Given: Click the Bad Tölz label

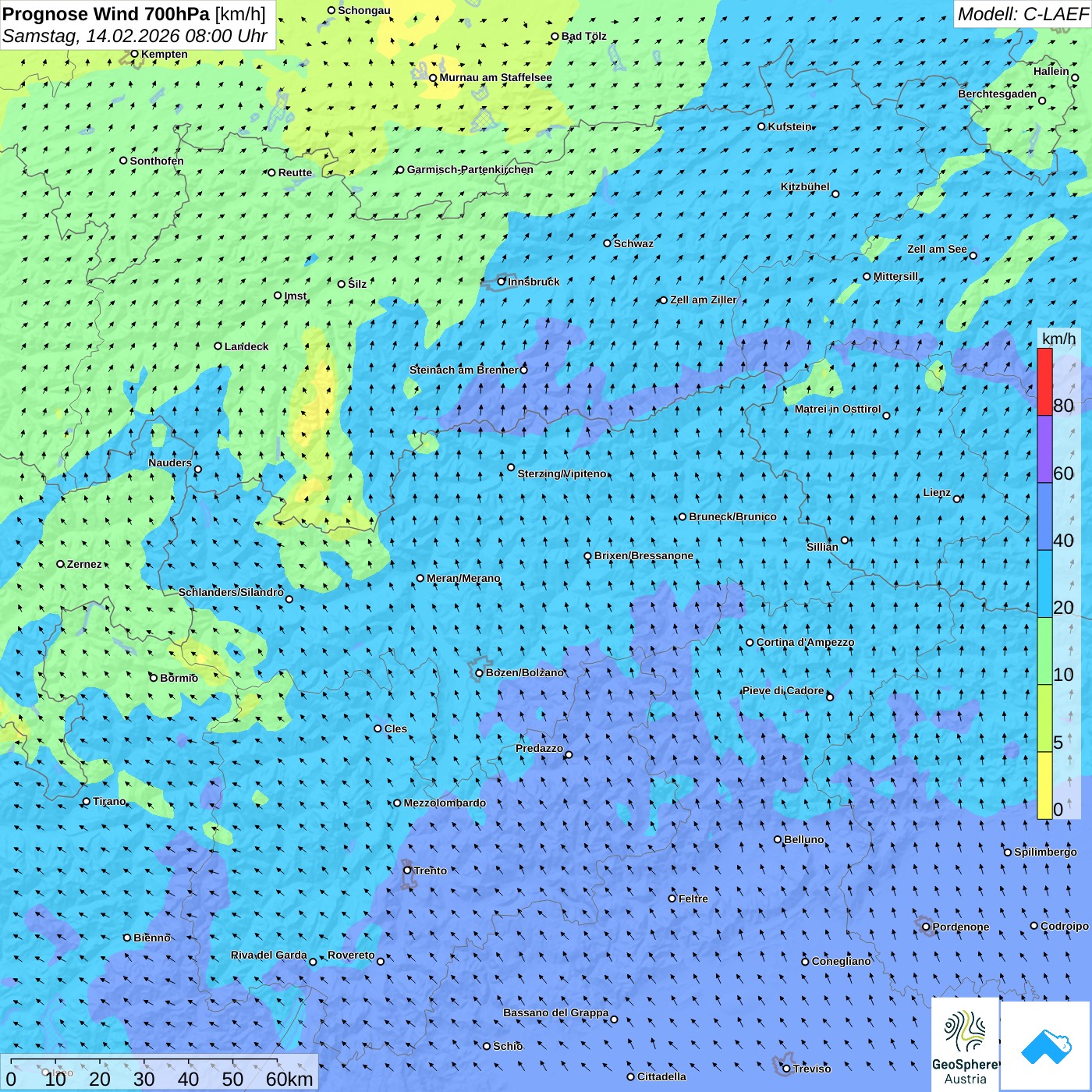Looking at the screenshot, I should point(584,36).
